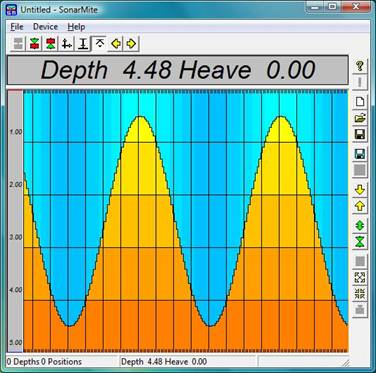Click the yellow left arrow toolbar icon
Image resolution: width=376 pixels, height=373 pixels.
(x=116, y=44)
